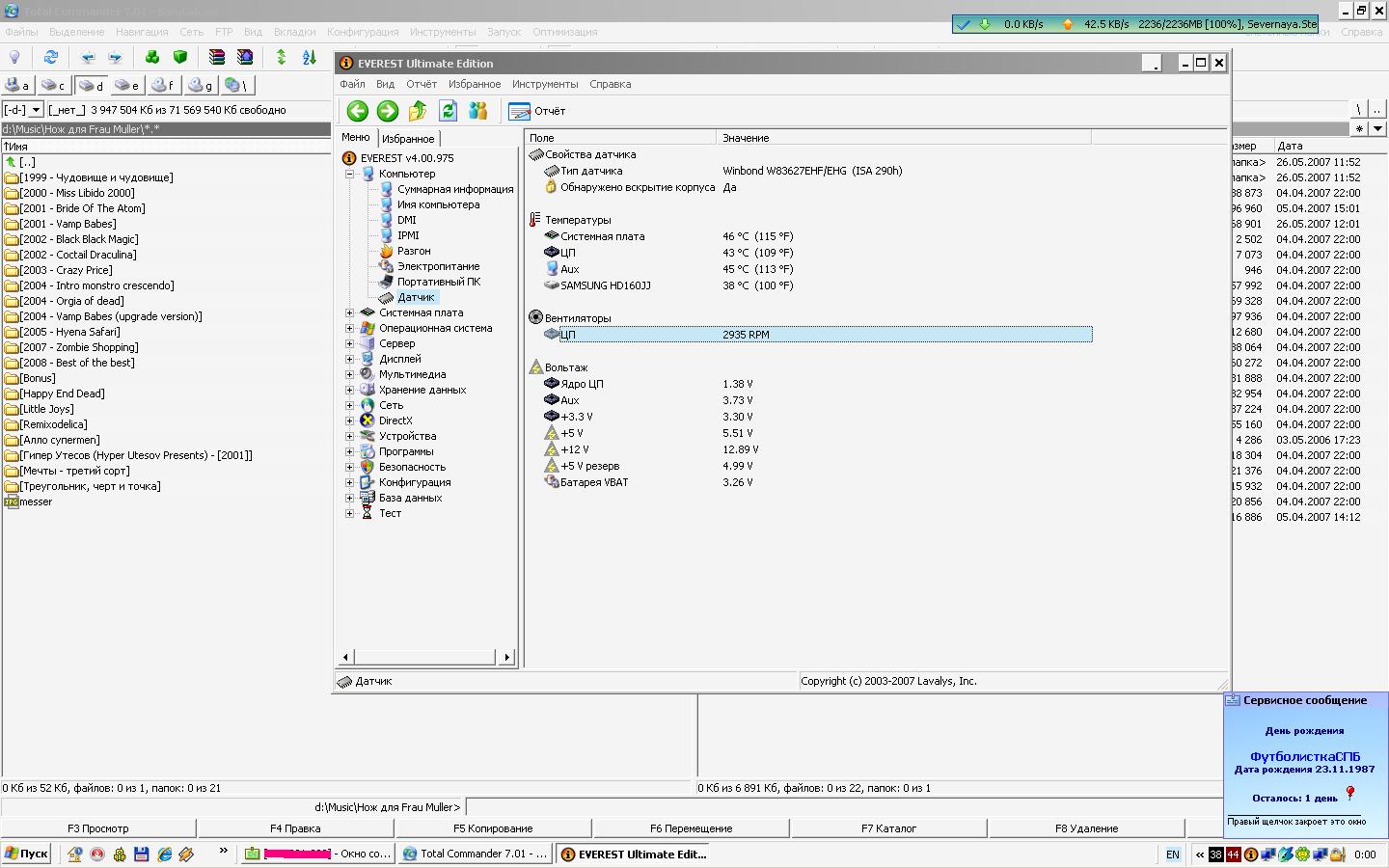Open the Вид menu in EVEREST
Image resolution: width=1389 pixels, height=868 pixels.
pyautogui.click(x=385, y=84)
